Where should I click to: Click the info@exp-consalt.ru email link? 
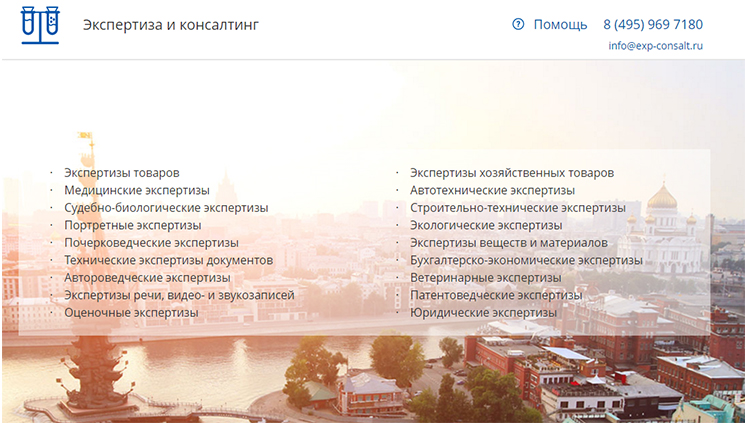pyautogui.click(x=655, y=46)
